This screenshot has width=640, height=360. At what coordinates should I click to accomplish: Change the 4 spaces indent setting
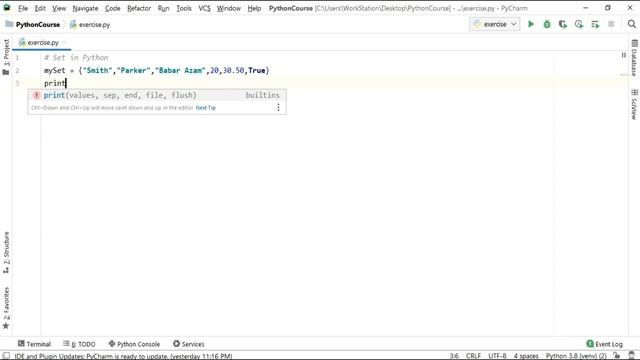[526, 356]
